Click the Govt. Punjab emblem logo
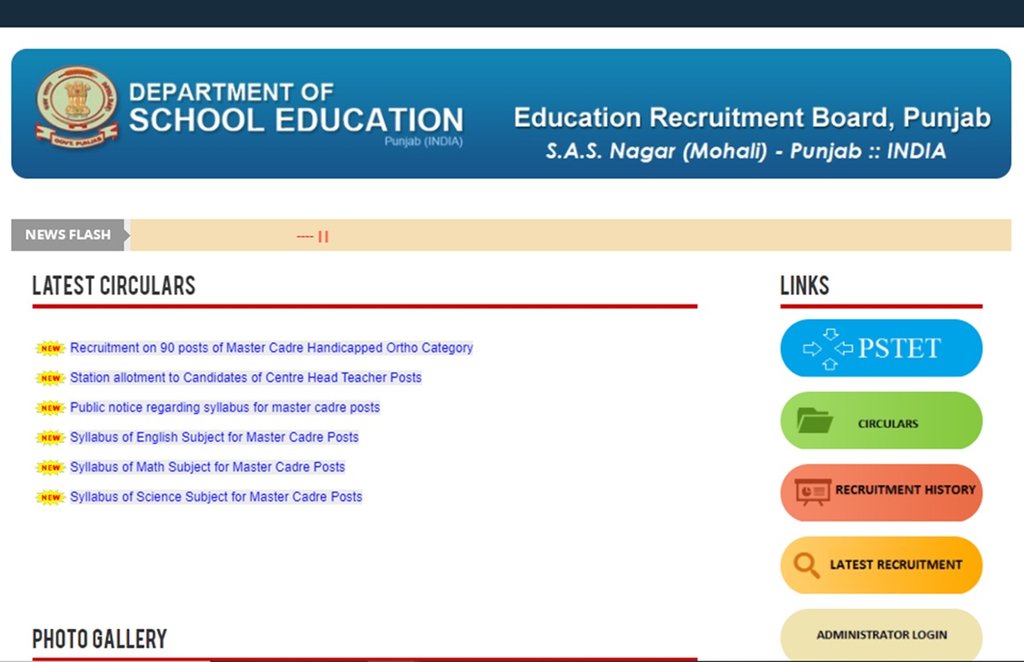Image resolution: width=1024 pixels, height=662 pixels. tap(76, 106)
